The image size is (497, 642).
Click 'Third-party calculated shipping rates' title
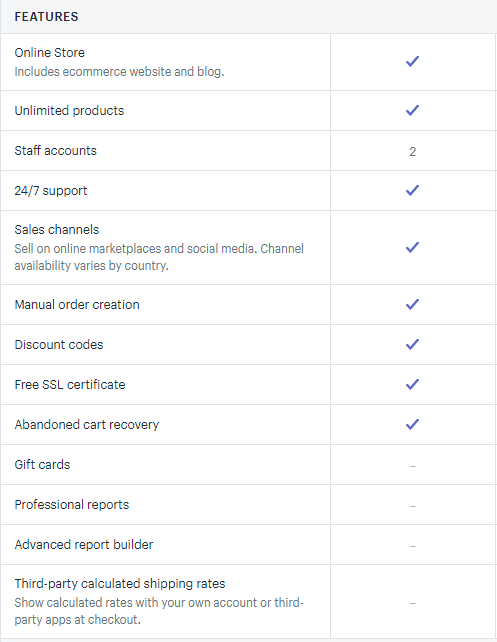pos(120,583)
